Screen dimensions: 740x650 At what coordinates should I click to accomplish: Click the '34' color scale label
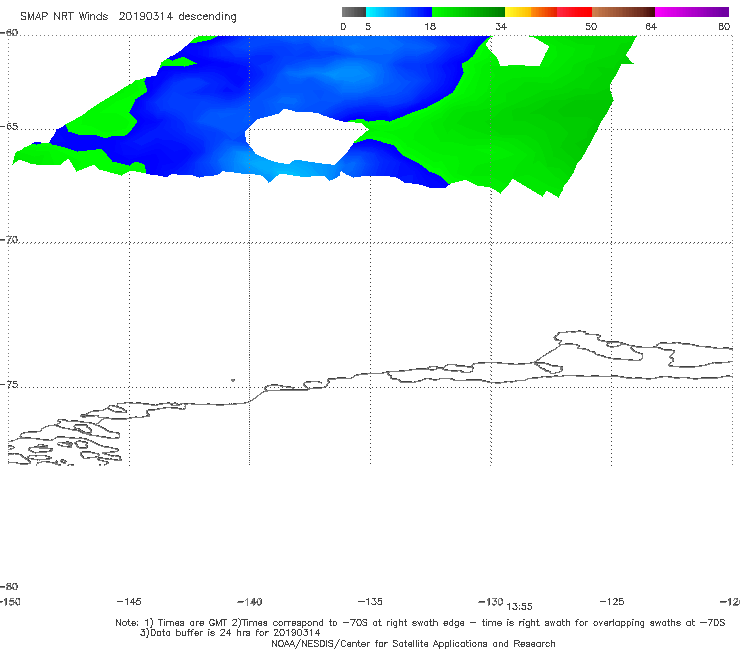pos(501,27)
